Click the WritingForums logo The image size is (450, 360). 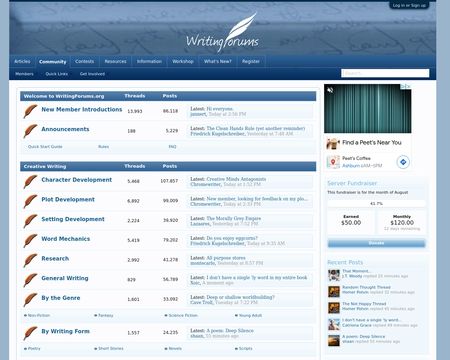[223, 33]
